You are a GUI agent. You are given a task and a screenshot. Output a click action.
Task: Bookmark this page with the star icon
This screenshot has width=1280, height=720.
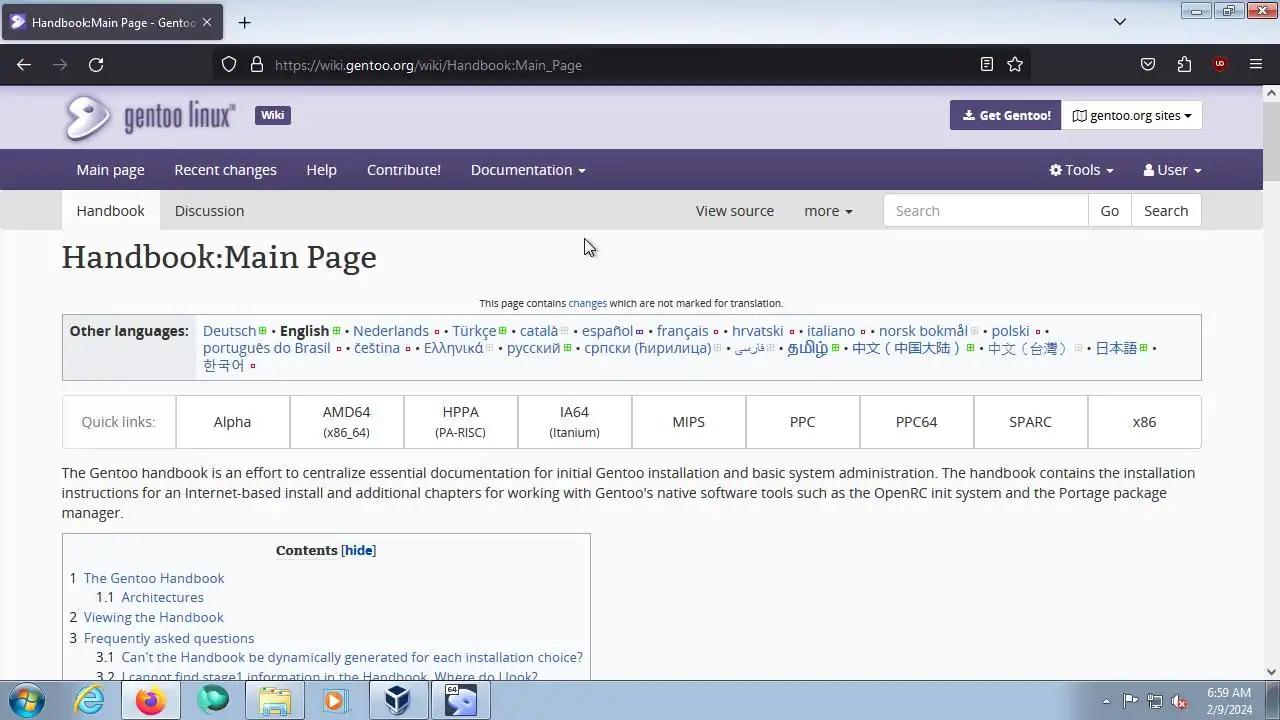pyautogui.click(x=1015, y=65)
